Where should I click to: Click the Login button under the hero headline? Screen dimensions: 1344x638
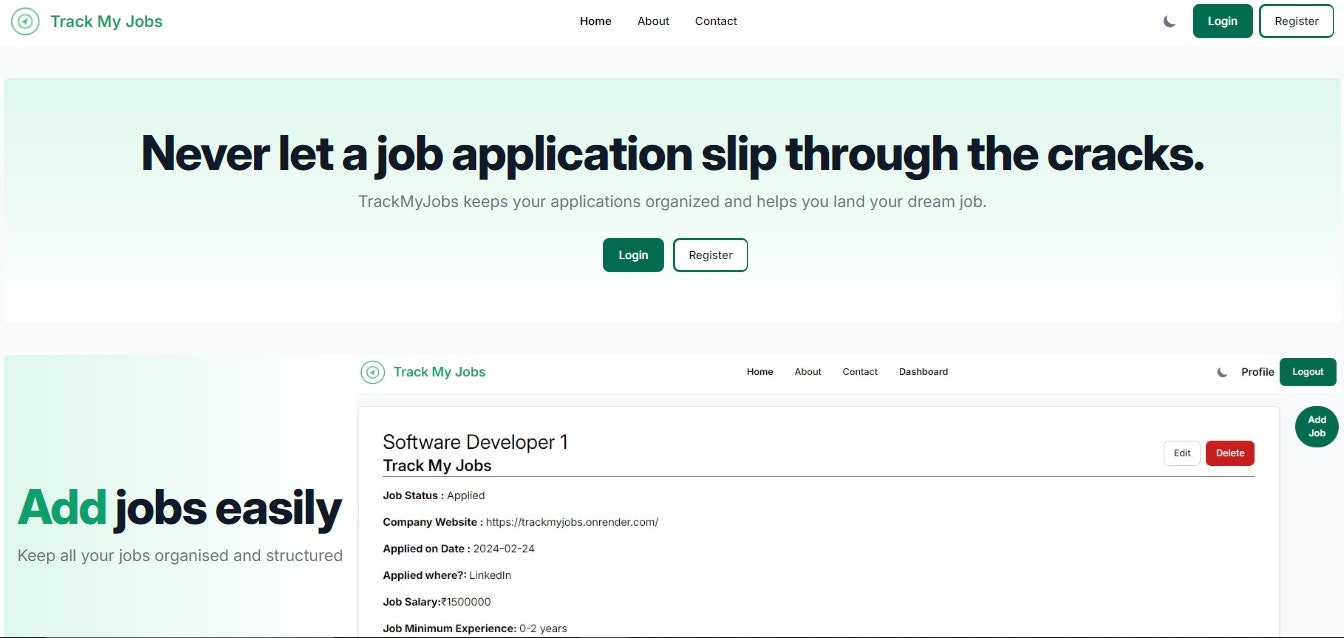tap(633, 255)
